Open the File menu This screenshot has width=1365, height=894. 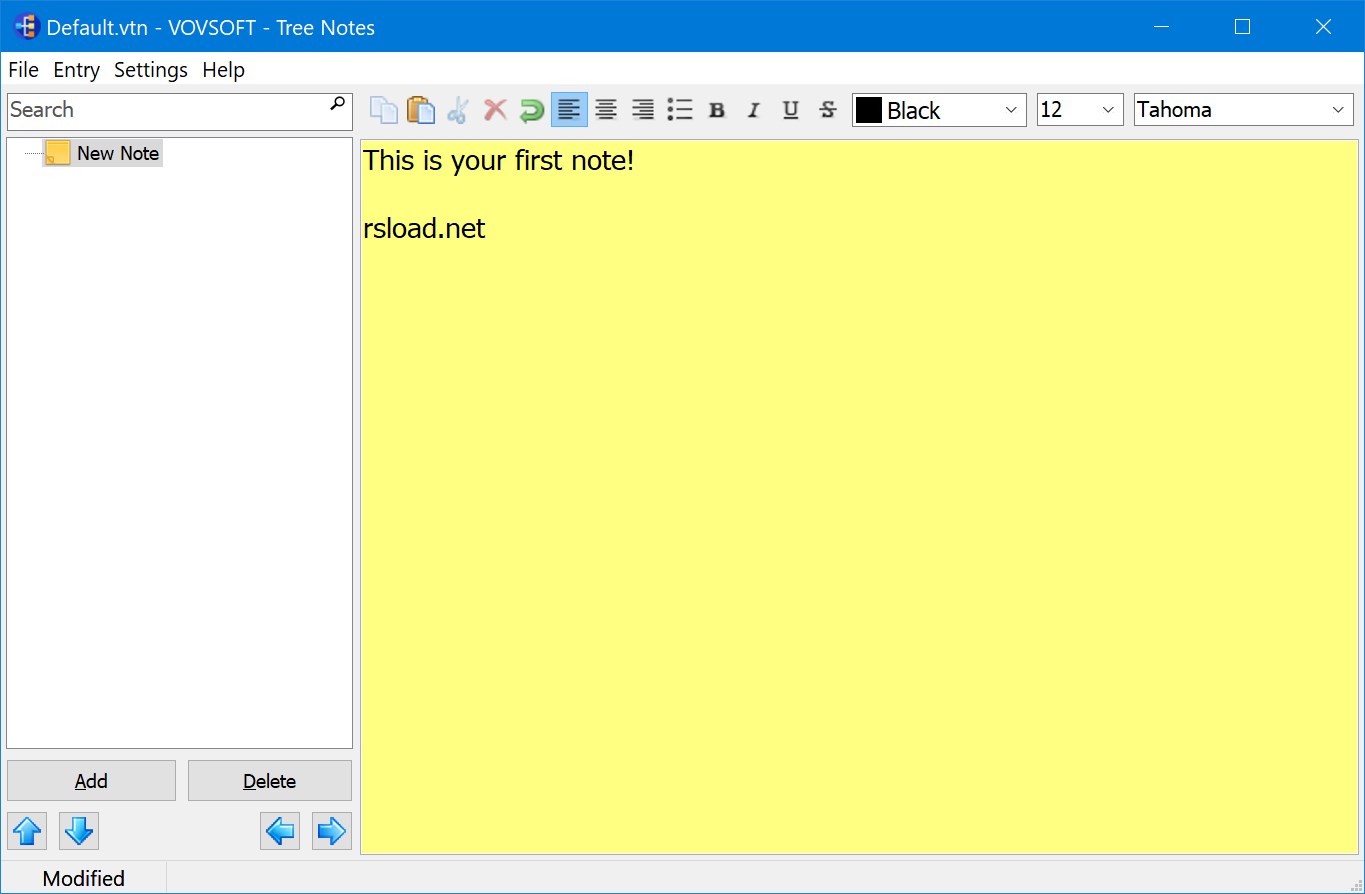[x=23, y=70]
